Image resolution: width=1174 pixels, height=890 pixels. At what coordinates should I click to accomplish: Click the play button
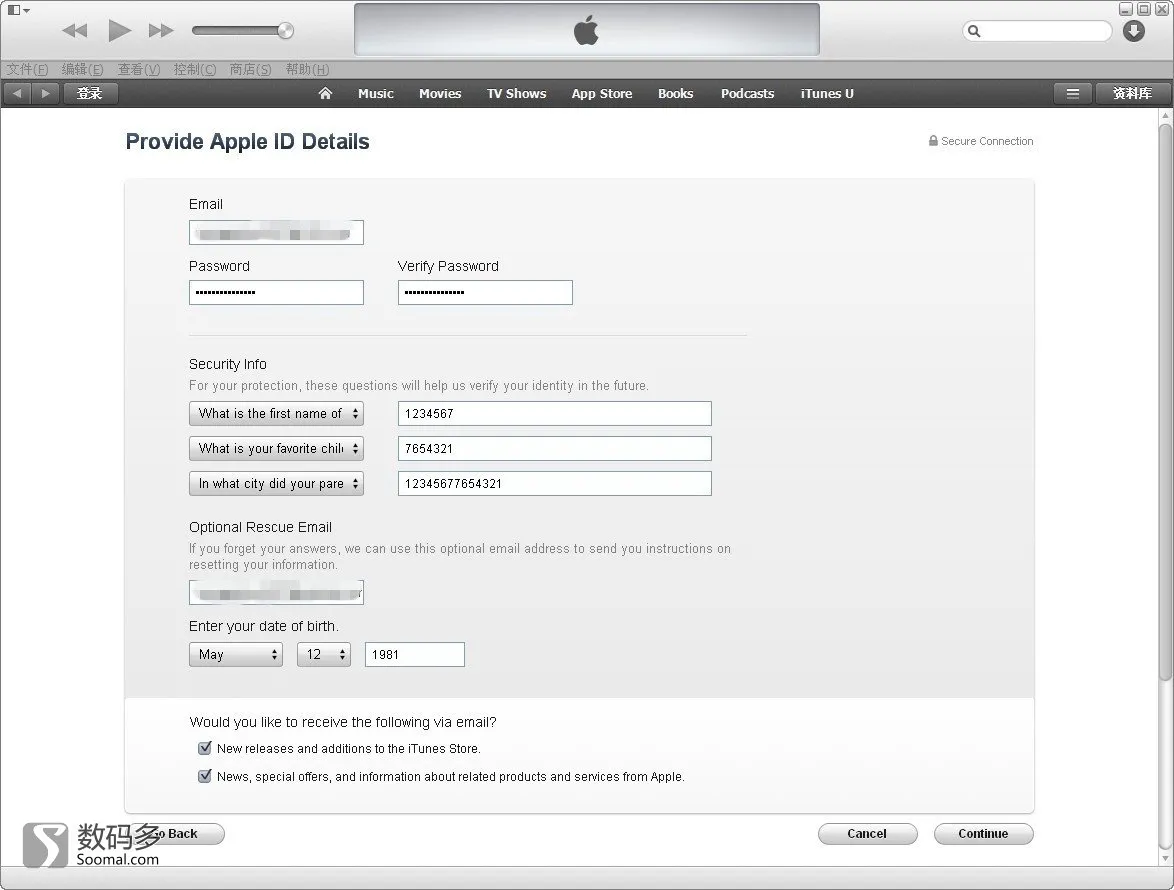click(119, 31)
